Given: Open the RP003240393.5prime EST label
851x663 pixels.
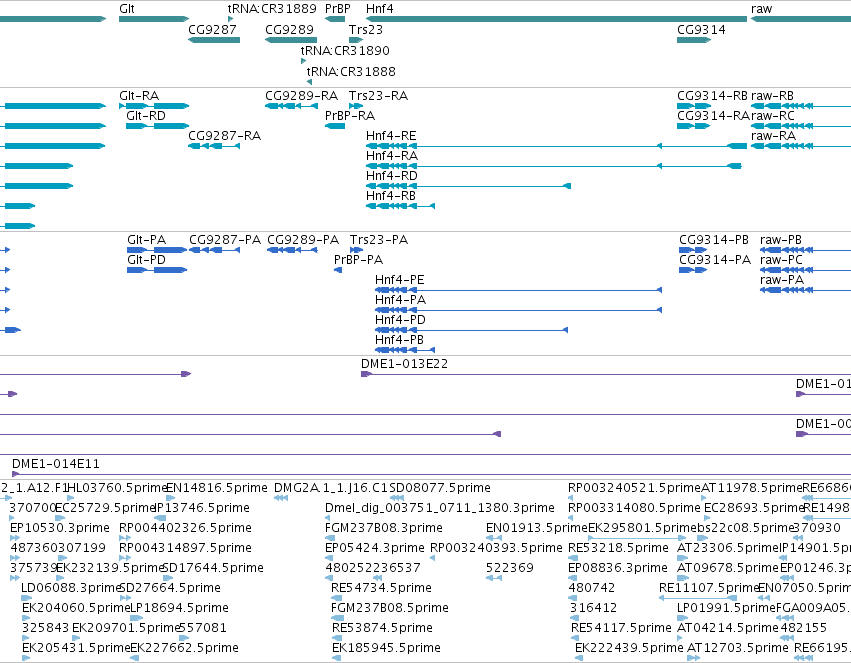Looking at the screenshot, I should point(496,548).
